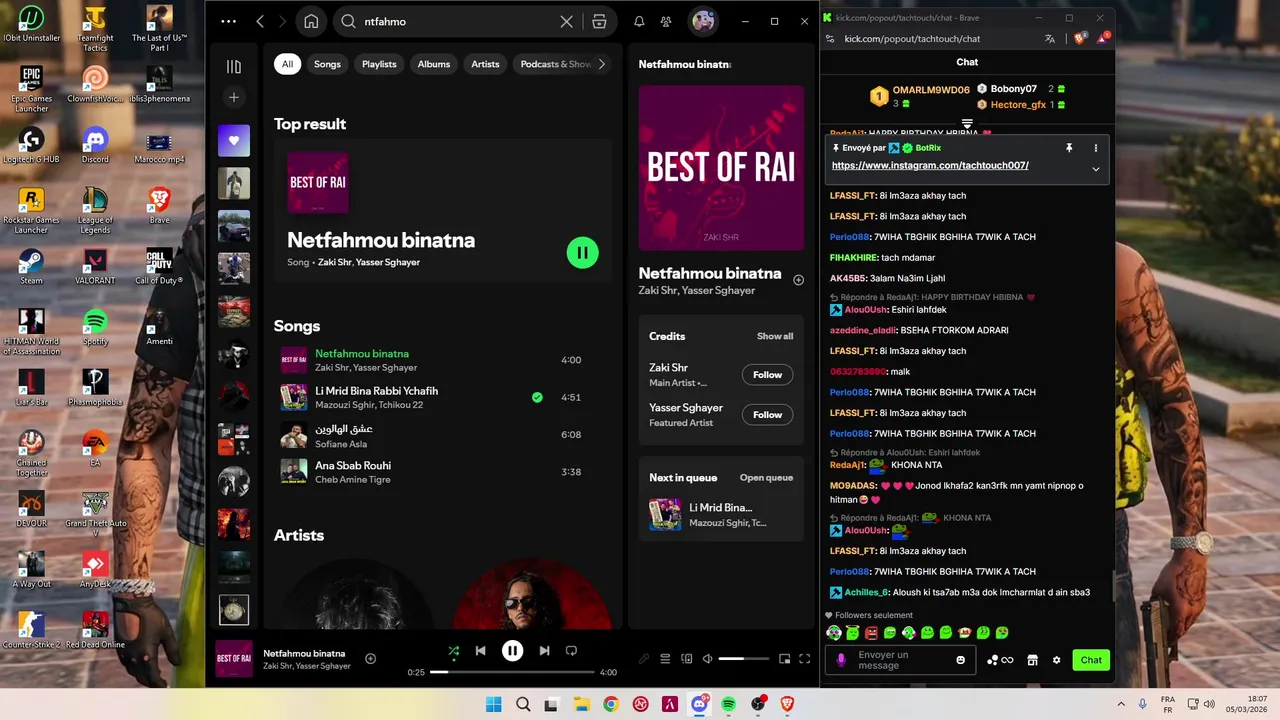Expand pinned BotRix message chevron
The image size is (1280, 720).
point(1095,169)
